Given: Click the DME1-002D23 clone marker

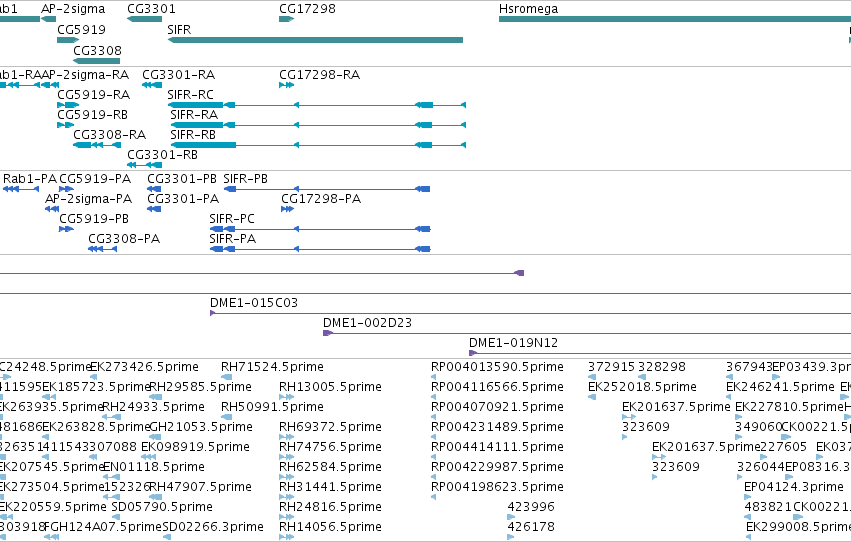Looking at the screenshot, I should click(327, 333).
